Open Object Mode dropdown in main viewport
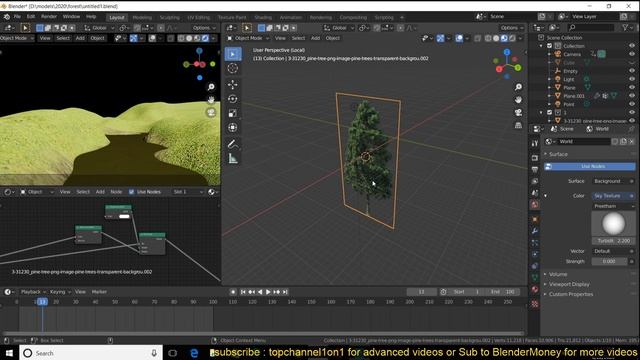Image resolution: width=640 pixels, height=360 pixels. pos(248,38)
